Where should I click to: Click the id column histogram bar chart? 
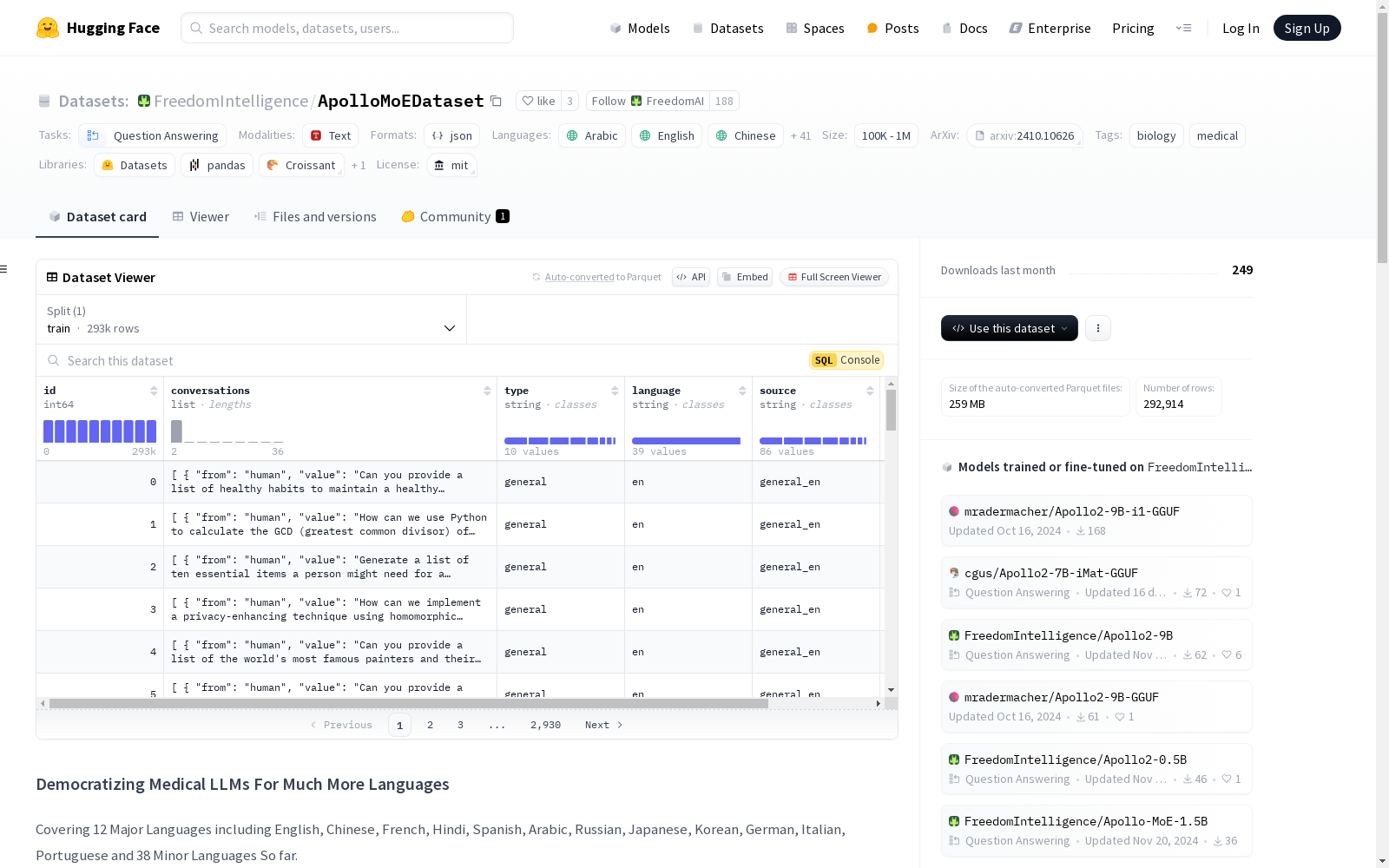[100, 431]
